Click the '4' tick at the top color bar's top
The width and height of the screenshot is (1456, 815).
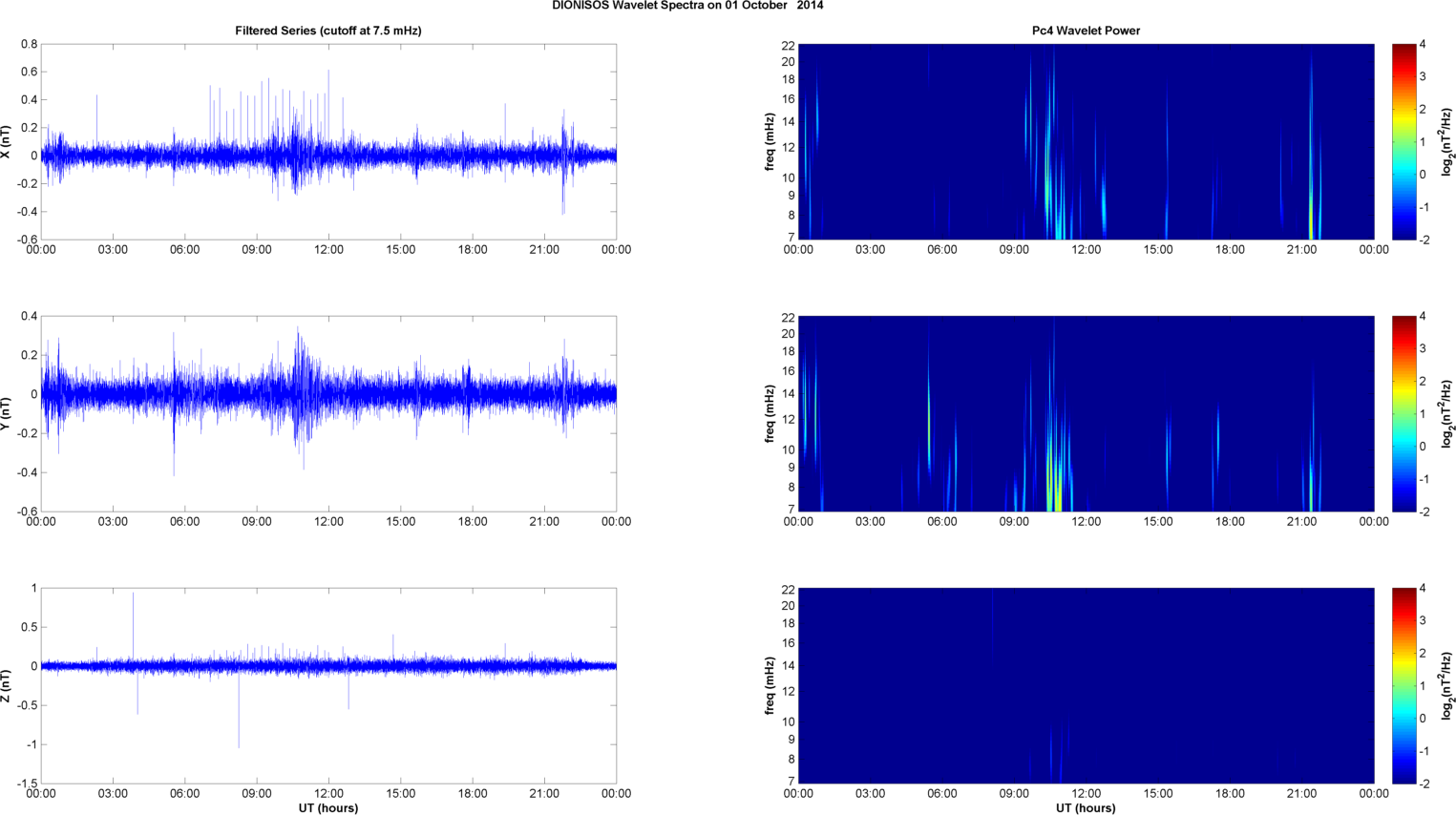point(1423,45)
